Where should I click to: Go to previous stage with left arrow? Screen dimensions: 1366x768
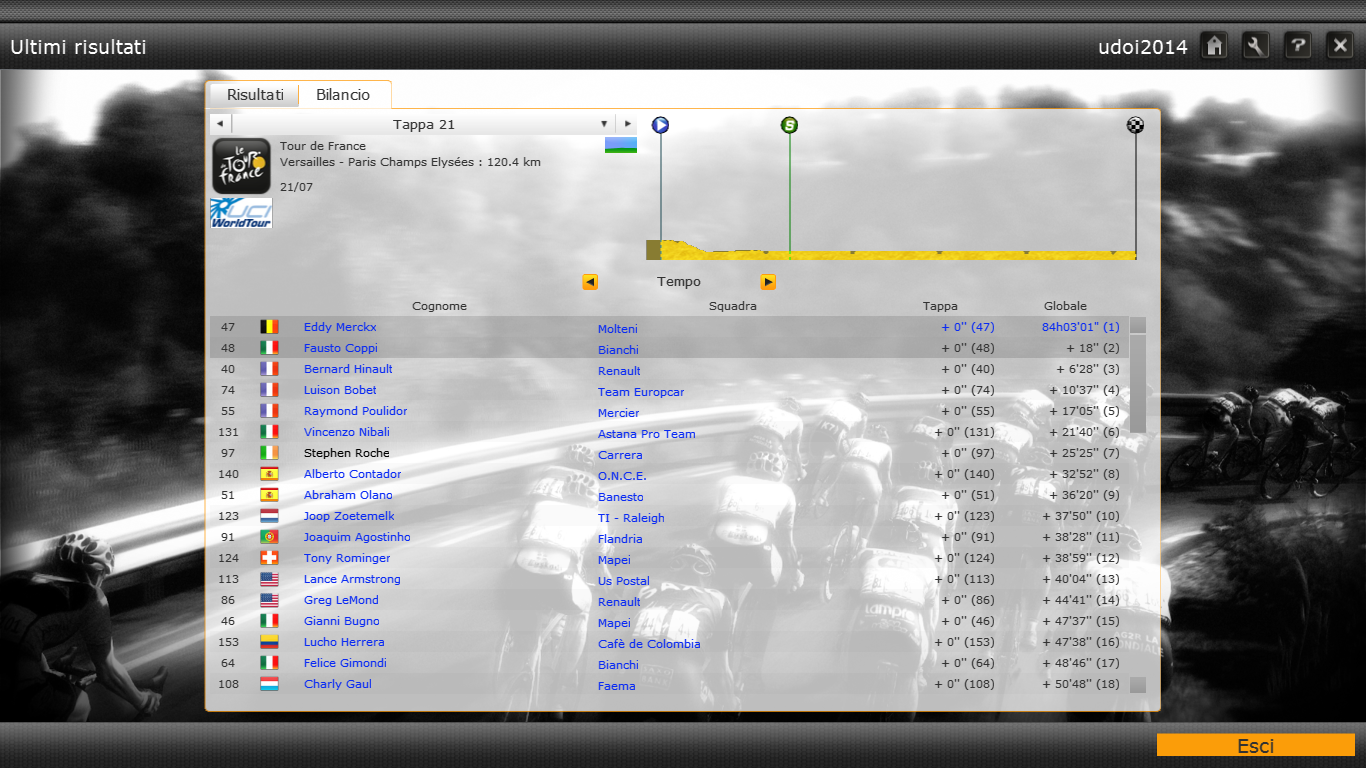pyautogui.click(x=219, y=124)
